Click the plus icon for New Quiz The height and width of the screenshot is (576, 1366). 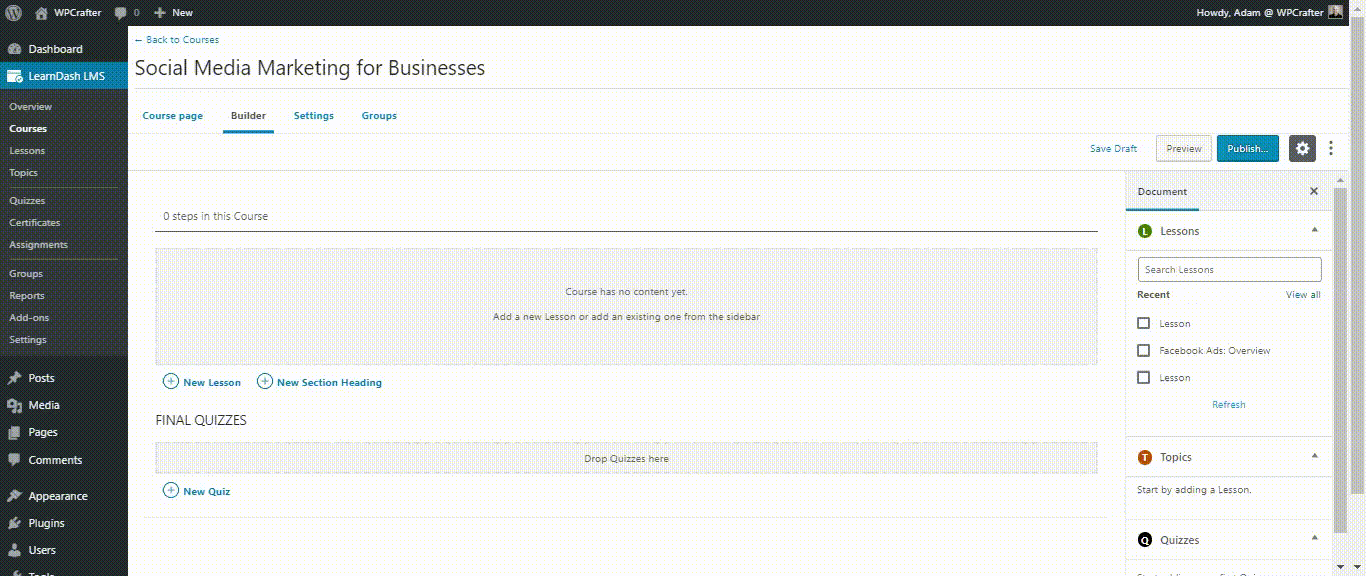(x=171, y=490)
